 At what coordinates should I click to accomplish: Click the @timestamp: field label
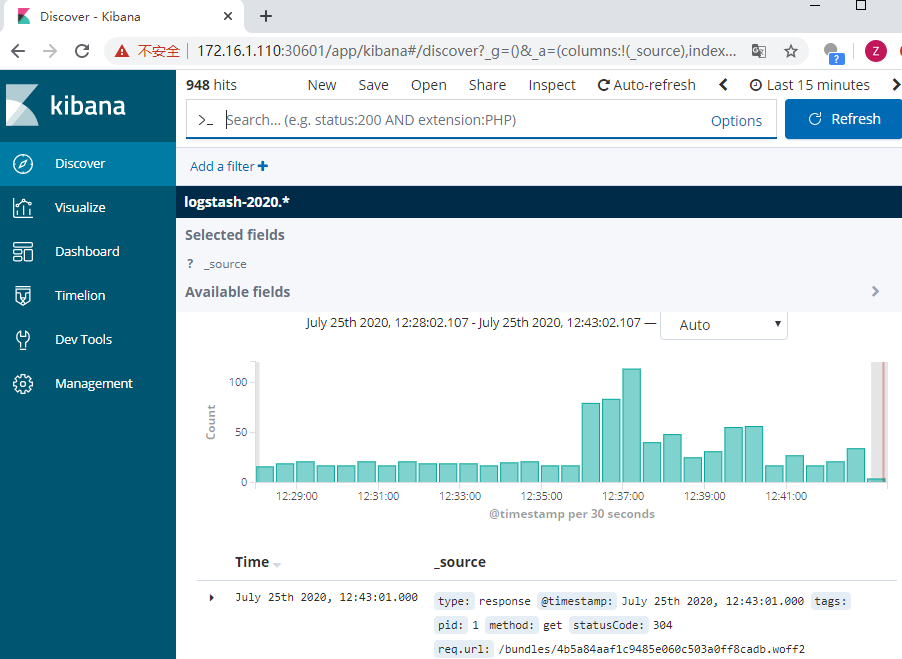click(x=576, y=601)
